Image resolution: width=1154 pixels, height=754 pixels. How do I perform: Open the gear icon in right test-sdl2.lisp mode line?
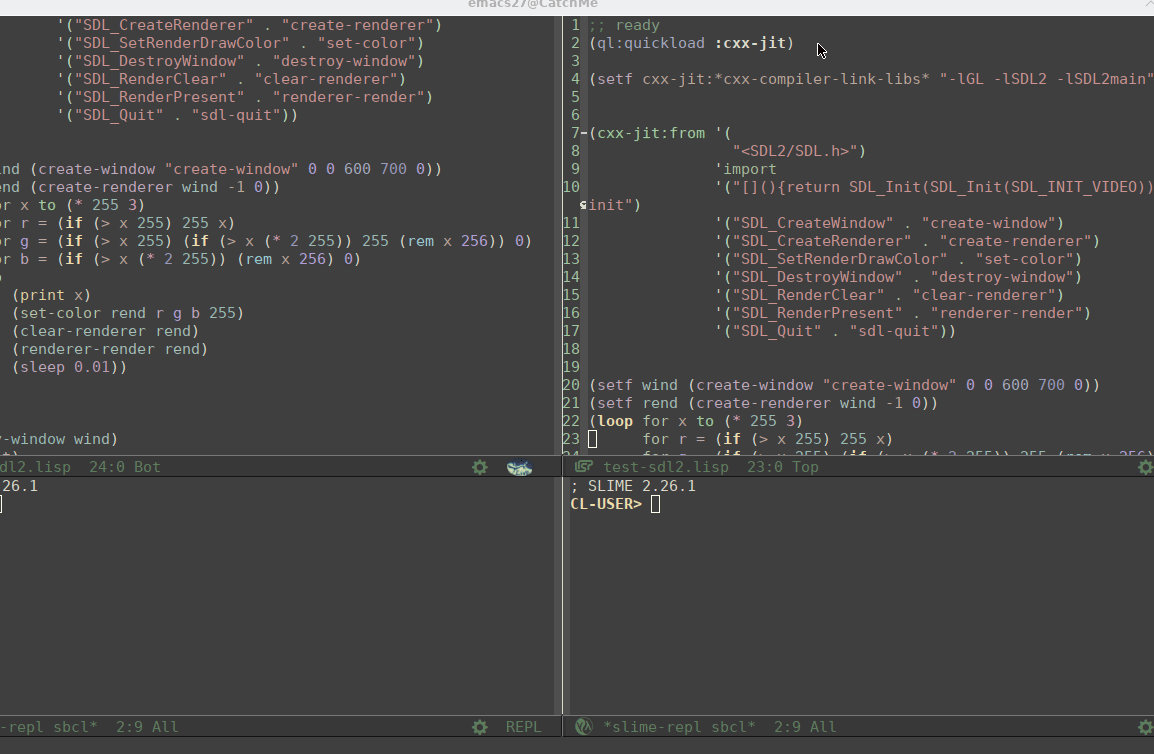(x=1145, y=468)
